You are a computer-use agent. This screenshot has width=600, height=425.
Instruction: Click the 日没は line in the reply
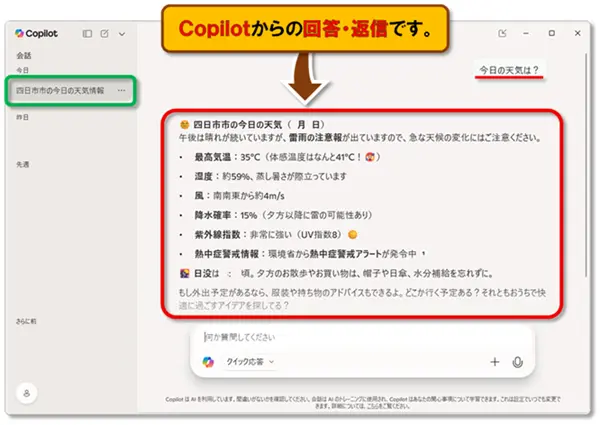tap(336, 274)
